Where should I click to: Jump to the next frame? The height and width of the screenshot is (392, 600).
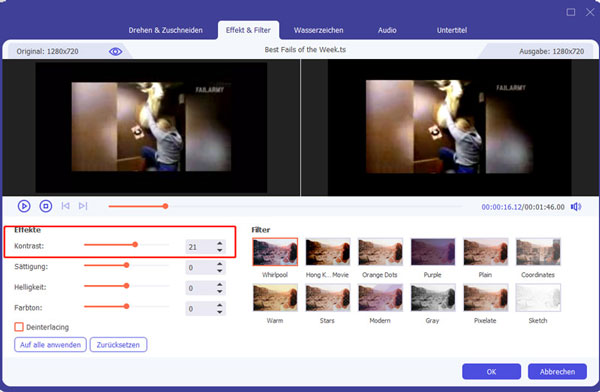point(83,206)
